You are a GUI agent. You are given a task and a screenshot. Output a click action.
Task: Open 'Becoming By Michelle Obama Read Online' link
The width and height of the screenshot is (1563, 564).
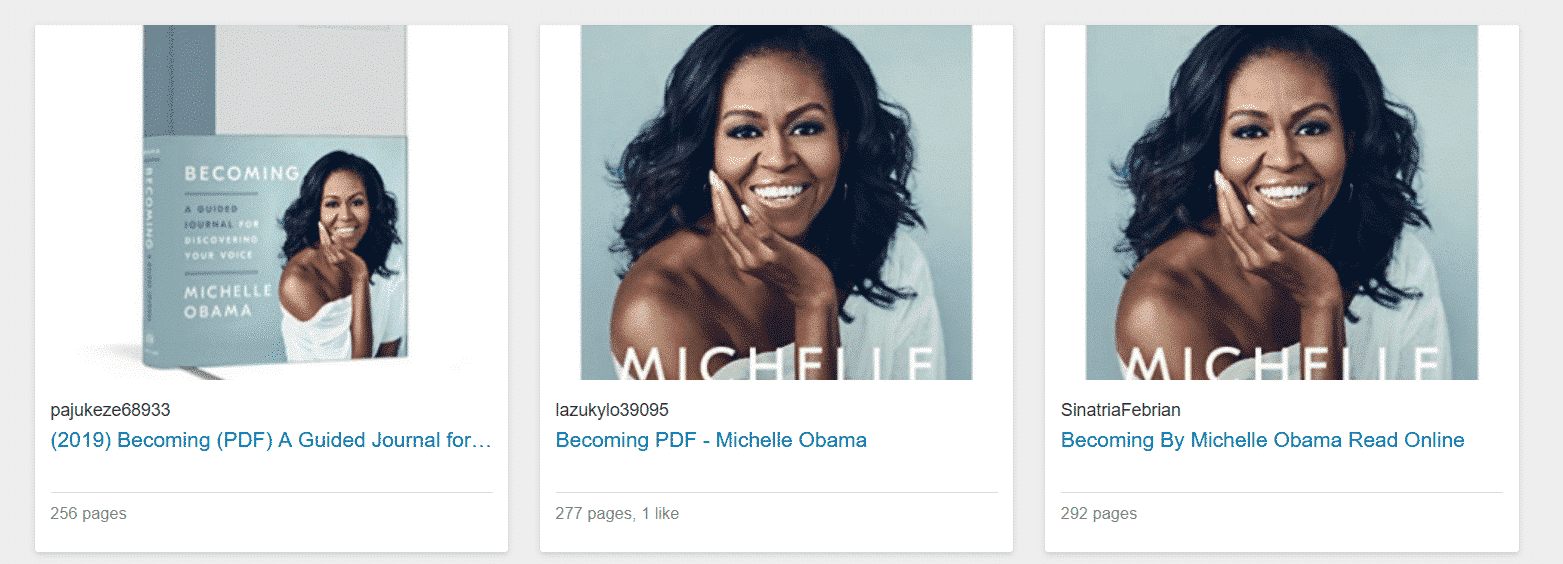pyautogui.click(x=1262, y=440)
